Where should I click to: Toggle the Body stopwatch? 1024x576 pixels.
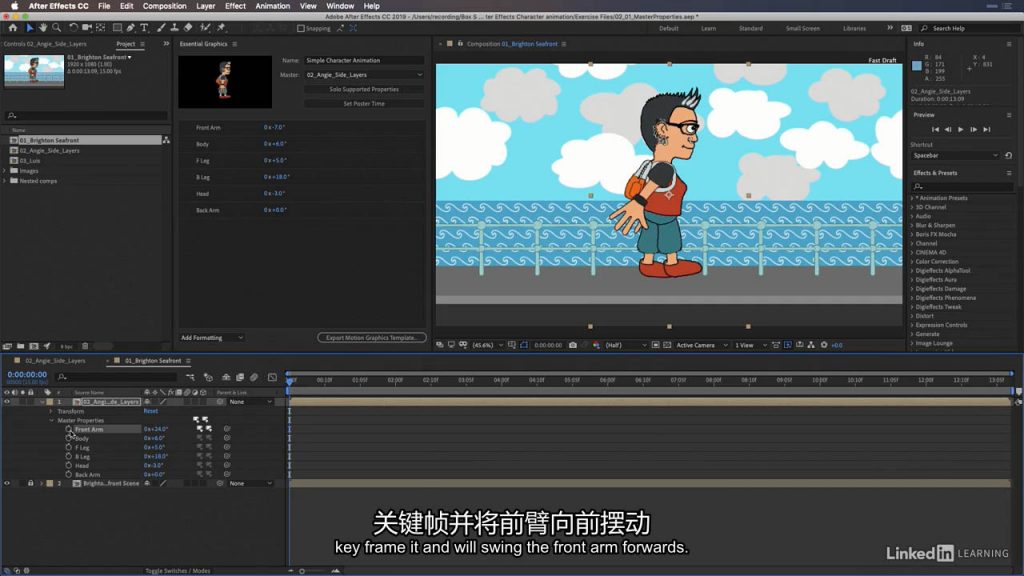click(x=69, y=438)
